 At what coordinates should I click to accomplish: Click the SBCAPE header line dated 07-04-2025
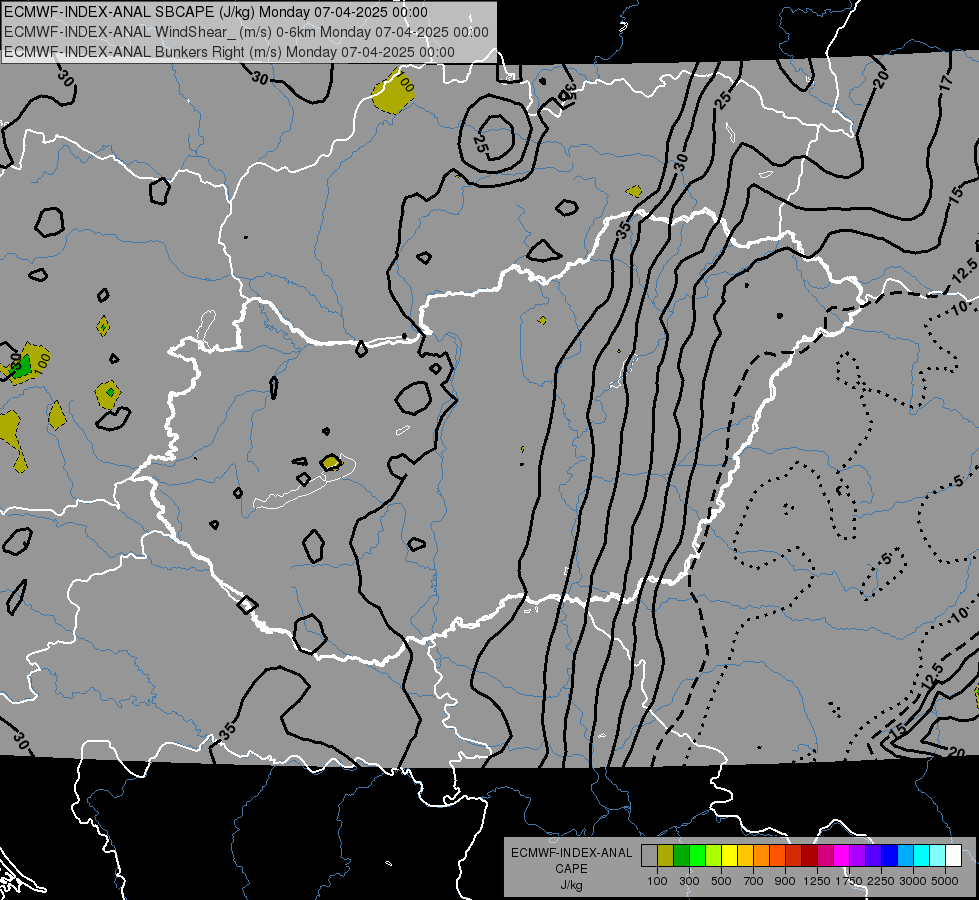tap(216, 12)
